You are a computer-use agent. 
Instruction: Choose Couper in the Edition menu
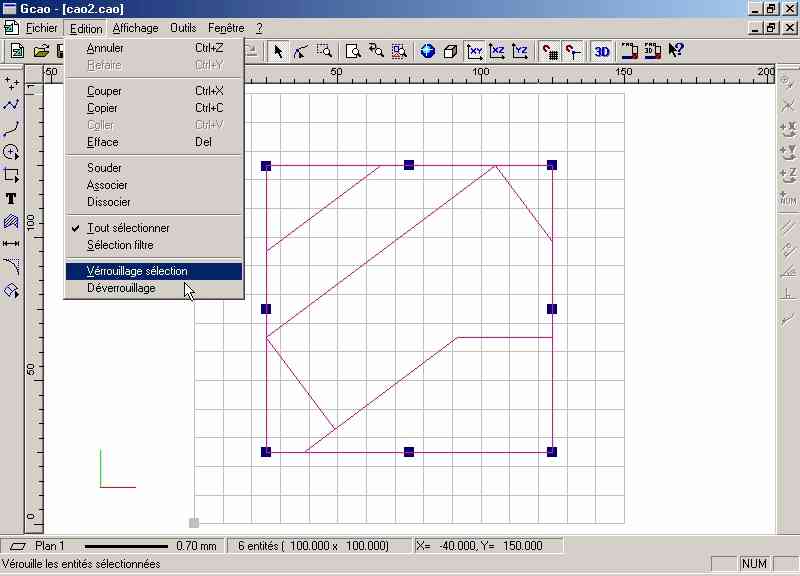click(154, 91)
